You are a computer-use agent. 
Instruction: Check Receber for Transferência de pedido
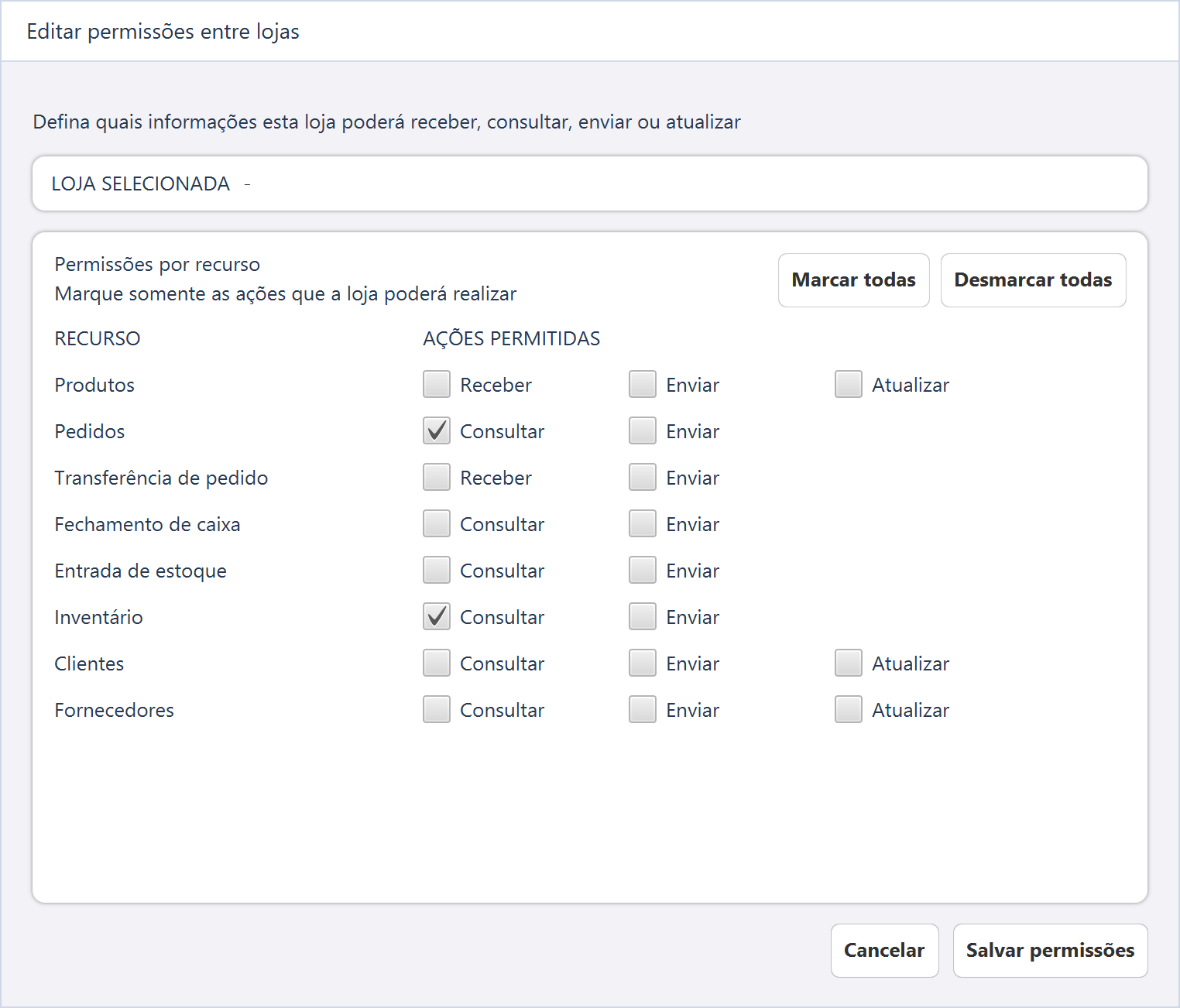click(x=437, y=477)
